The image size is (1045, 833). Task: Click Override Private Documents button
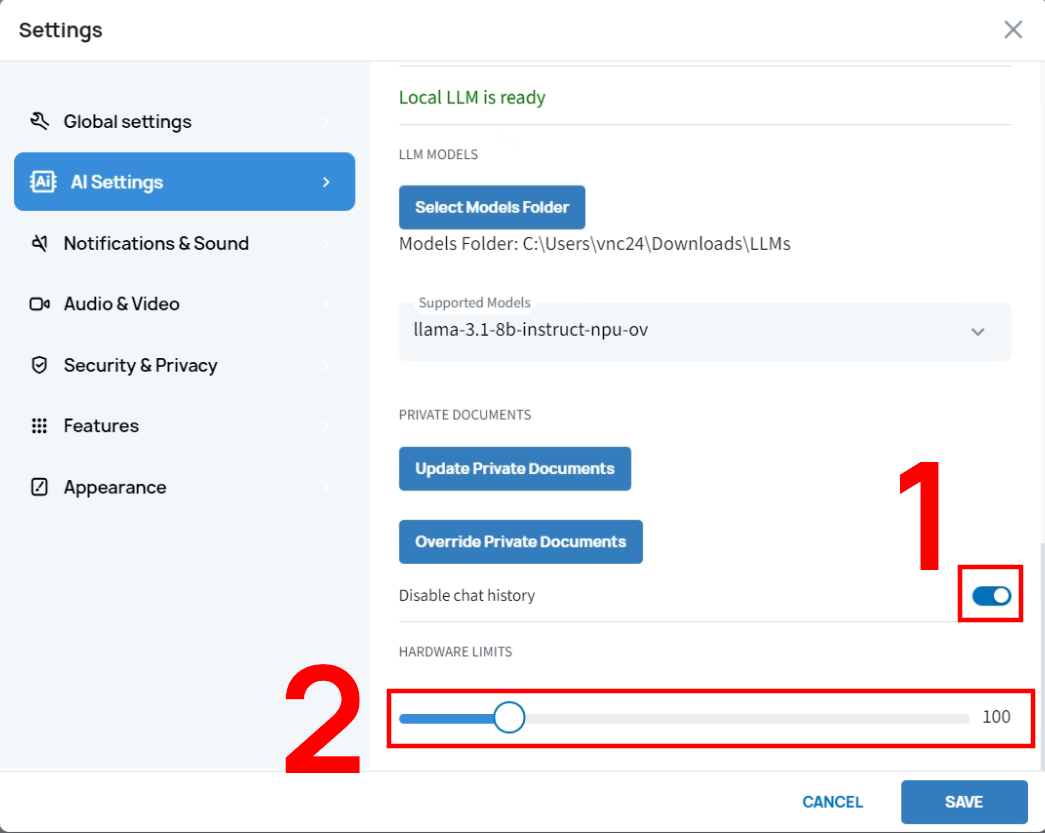pyautogui.click(x=521, y=542)
